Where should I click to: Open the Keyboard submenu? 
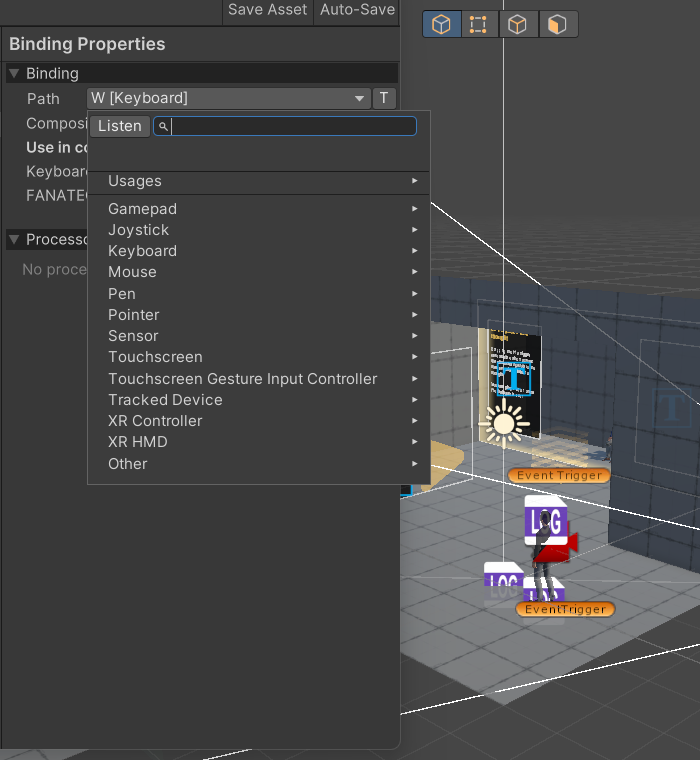click(x=259, y=251)
